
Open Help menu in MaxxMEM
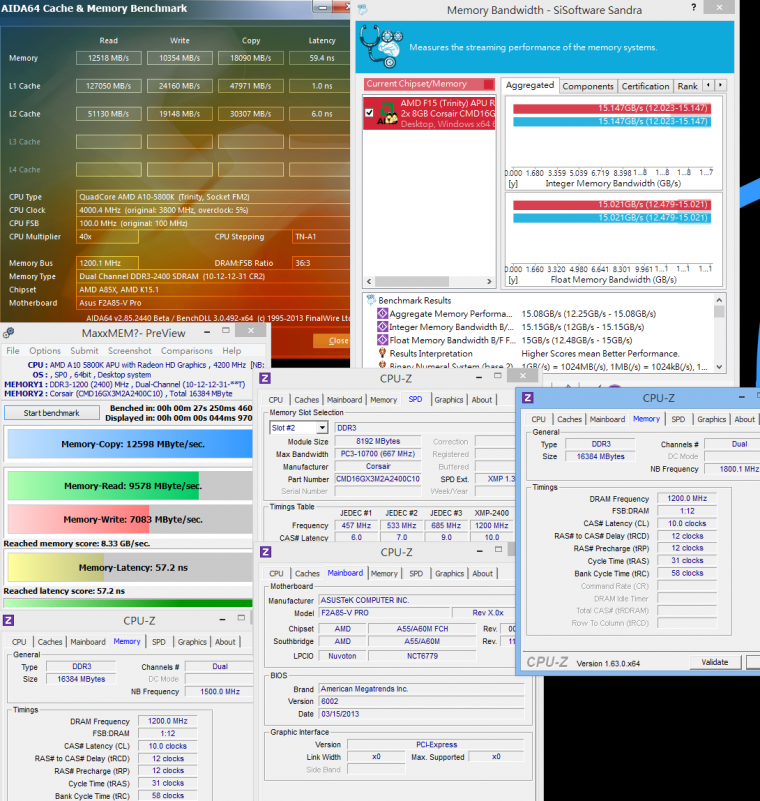(x=231, y=350)
